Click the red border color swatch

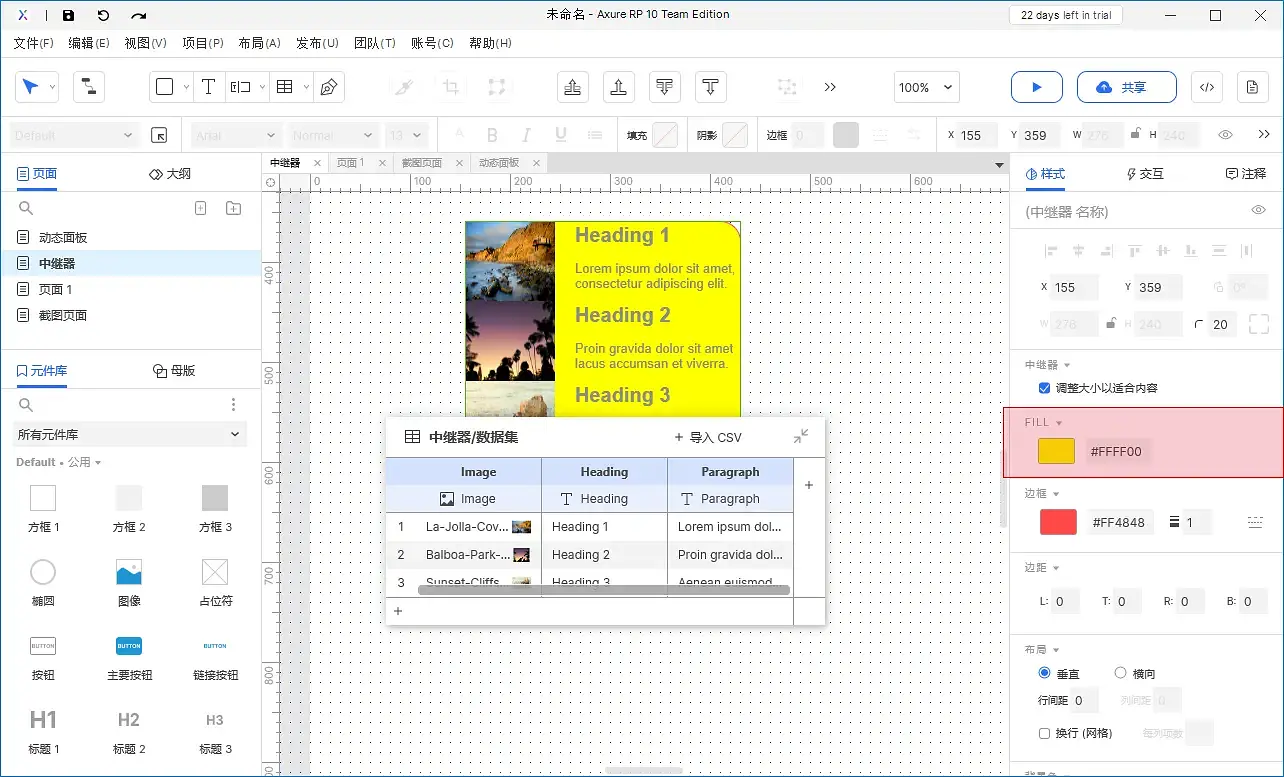point(1058,521)
